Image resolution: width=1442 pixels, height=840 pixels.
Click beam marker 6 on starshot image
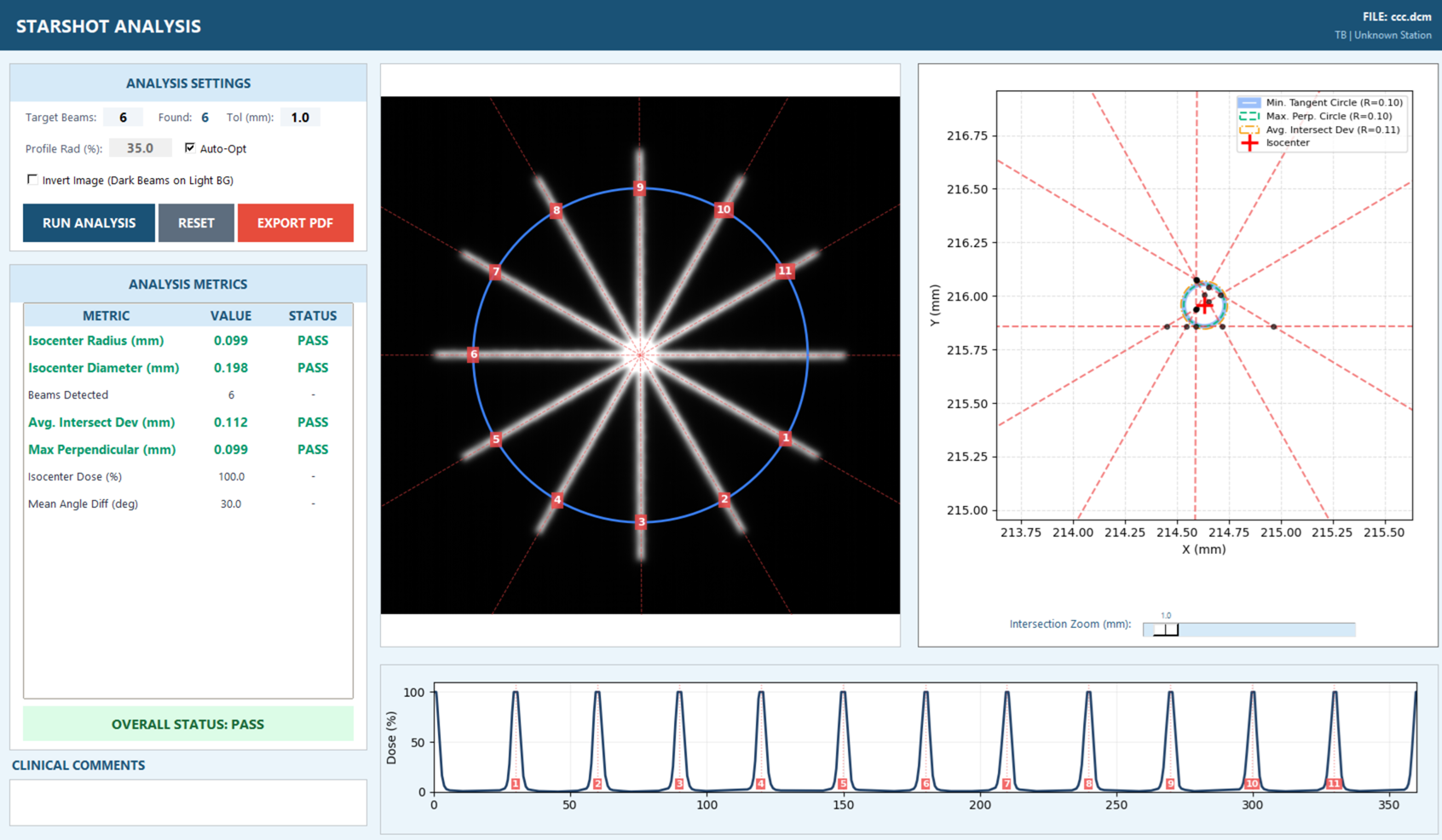474,354
